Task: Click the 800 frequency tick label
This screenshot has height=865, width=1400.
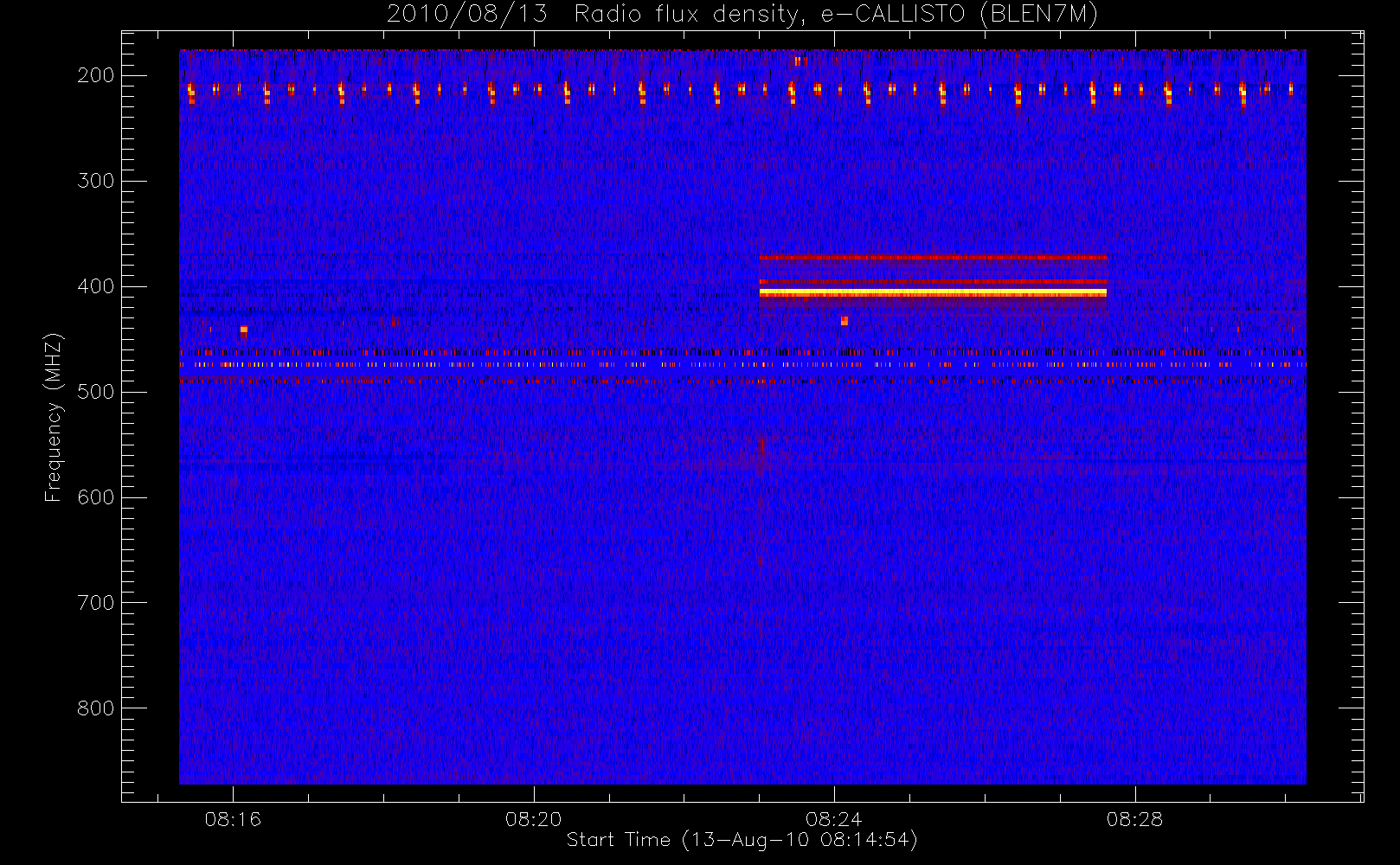Action: tap(96, 708)
